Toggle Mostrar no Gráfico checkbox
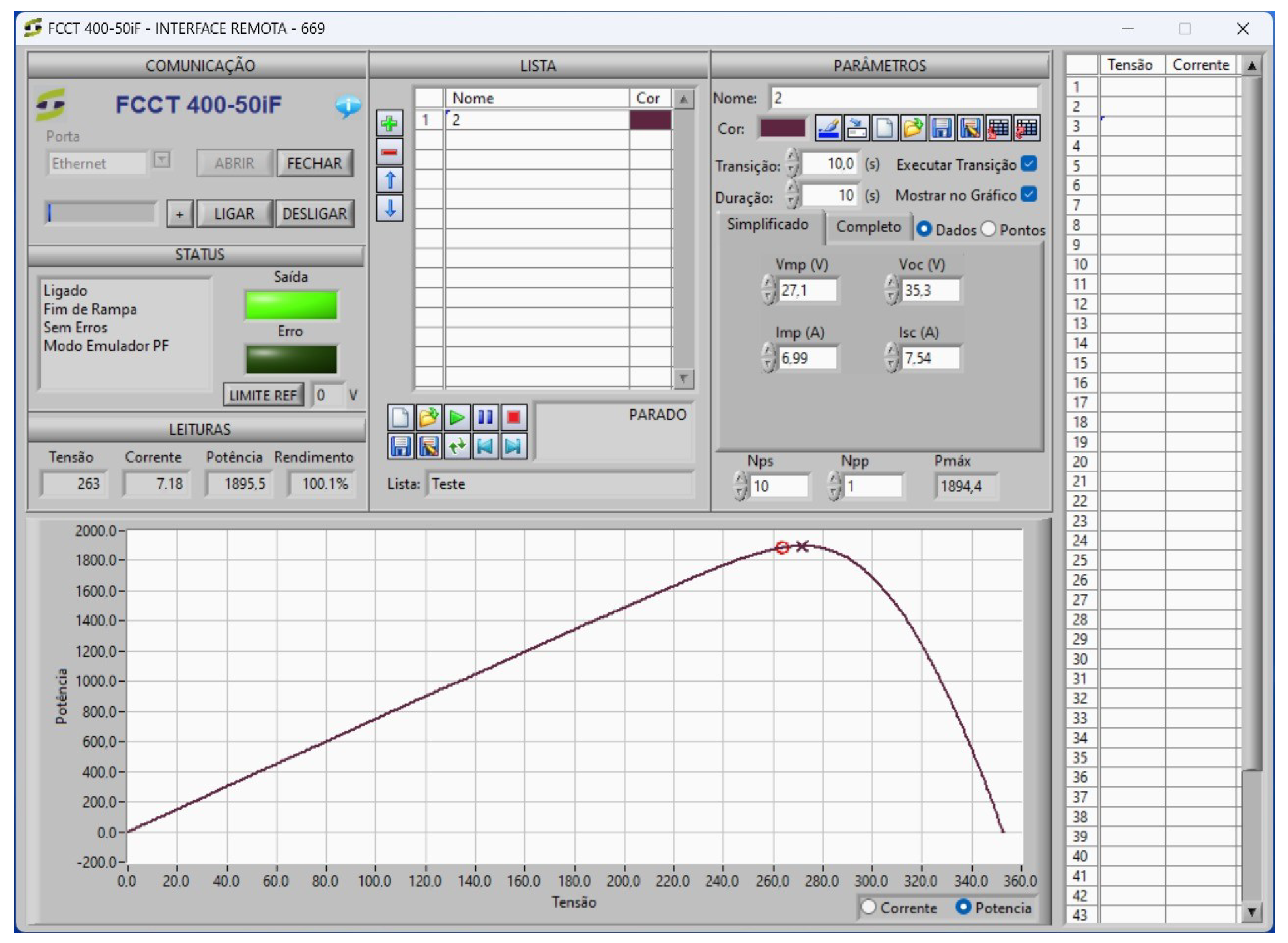 click(x=1029, y=195)
